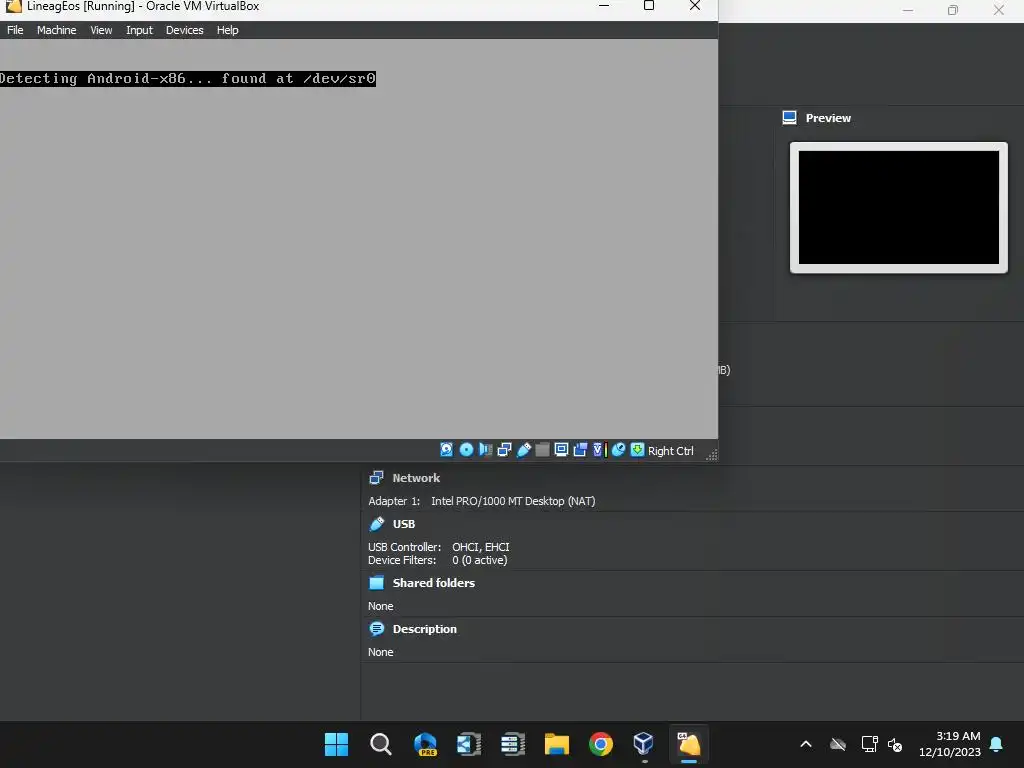
Task: Click the USB section plug icon
Action: click(x=377, y=524)
